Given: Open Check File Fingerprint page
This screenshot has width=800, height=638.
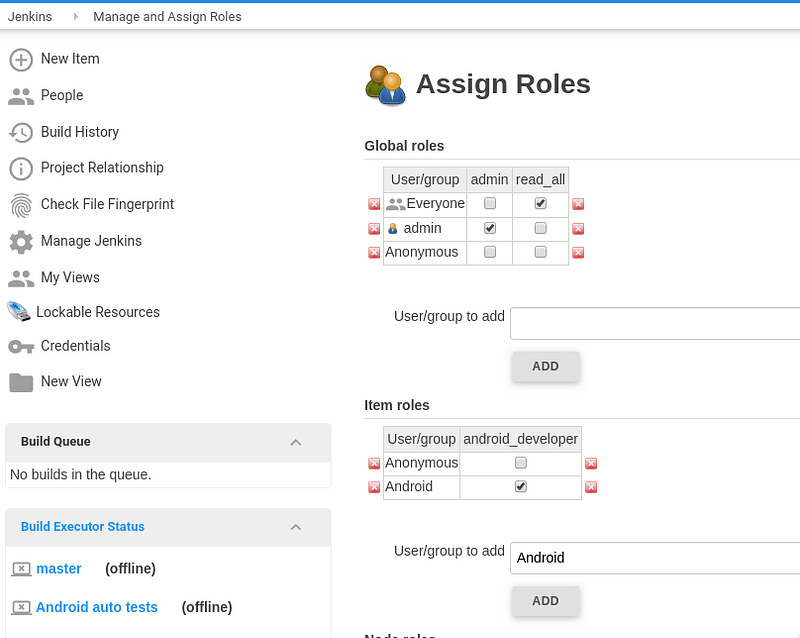Looking at the screenshot, I should 107,204.
